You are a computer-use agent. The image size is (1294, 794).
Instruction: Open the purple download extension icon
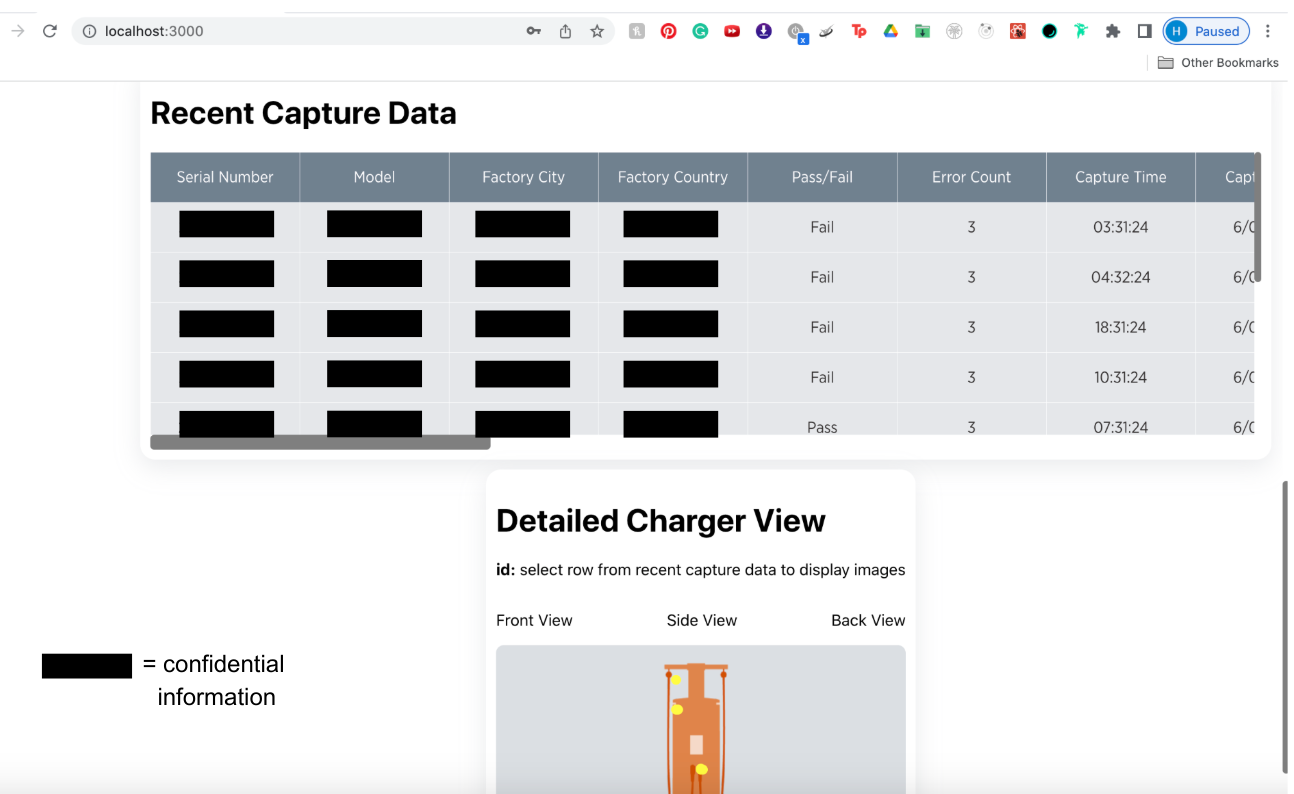[x=763, y=31]
